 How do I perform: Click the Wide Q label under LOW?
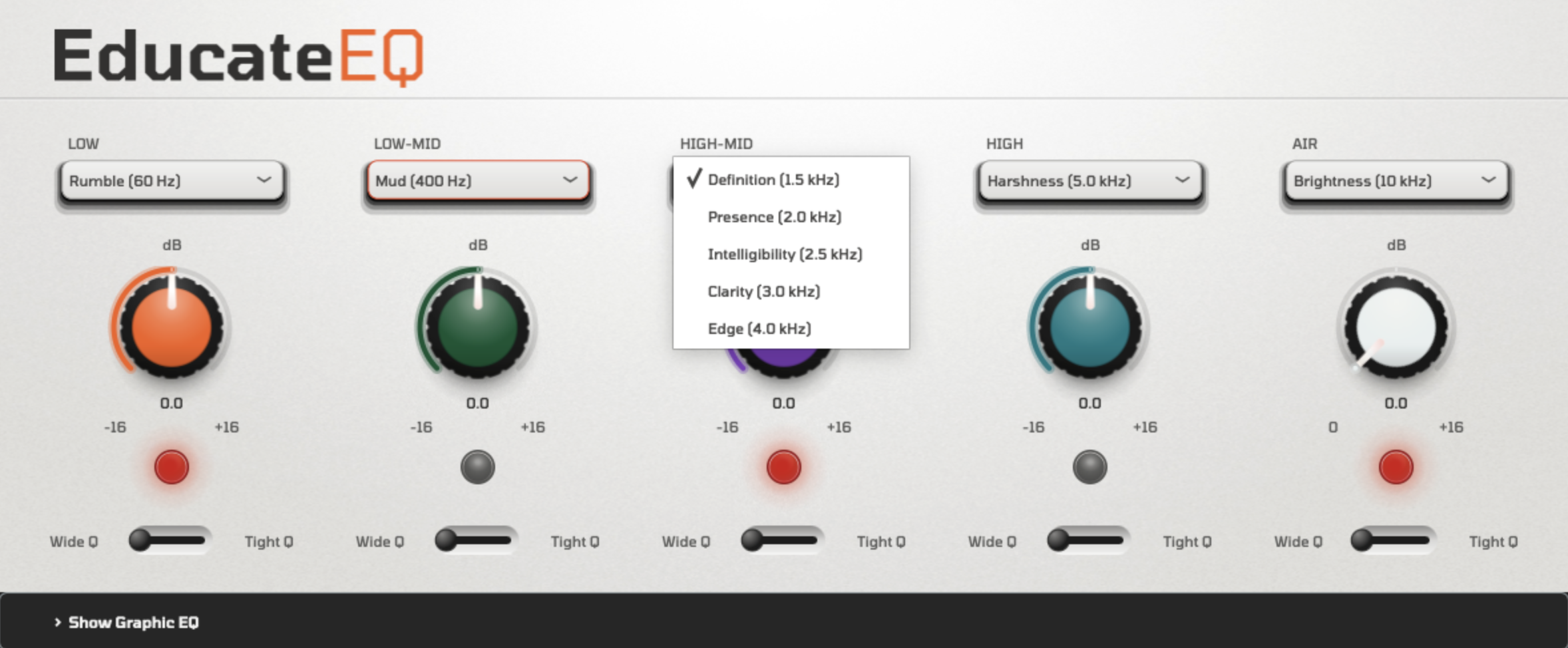coord(73,542)
